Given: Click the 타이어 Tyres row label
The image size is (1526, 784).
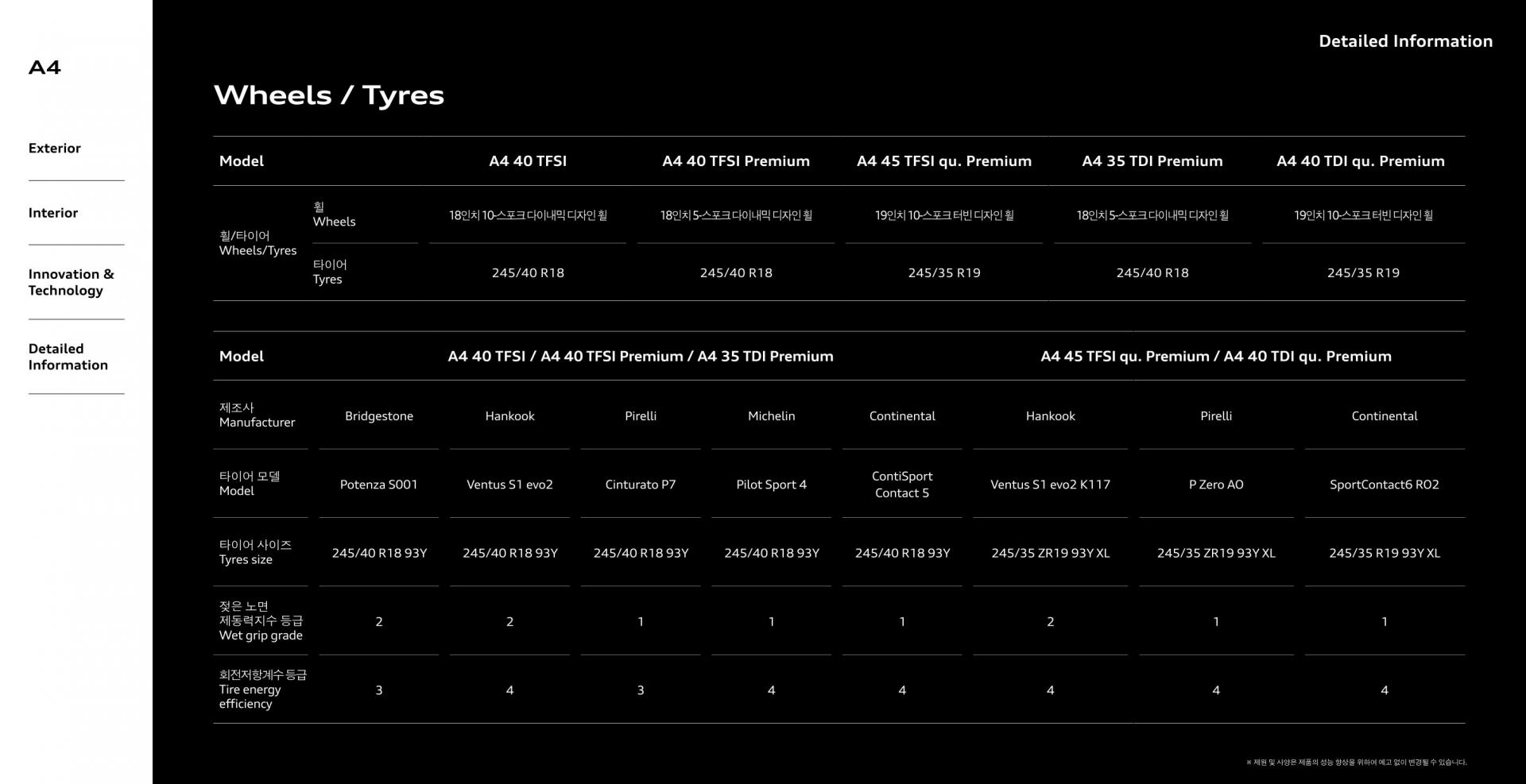Looking at the screenshot, I should 330,272.
